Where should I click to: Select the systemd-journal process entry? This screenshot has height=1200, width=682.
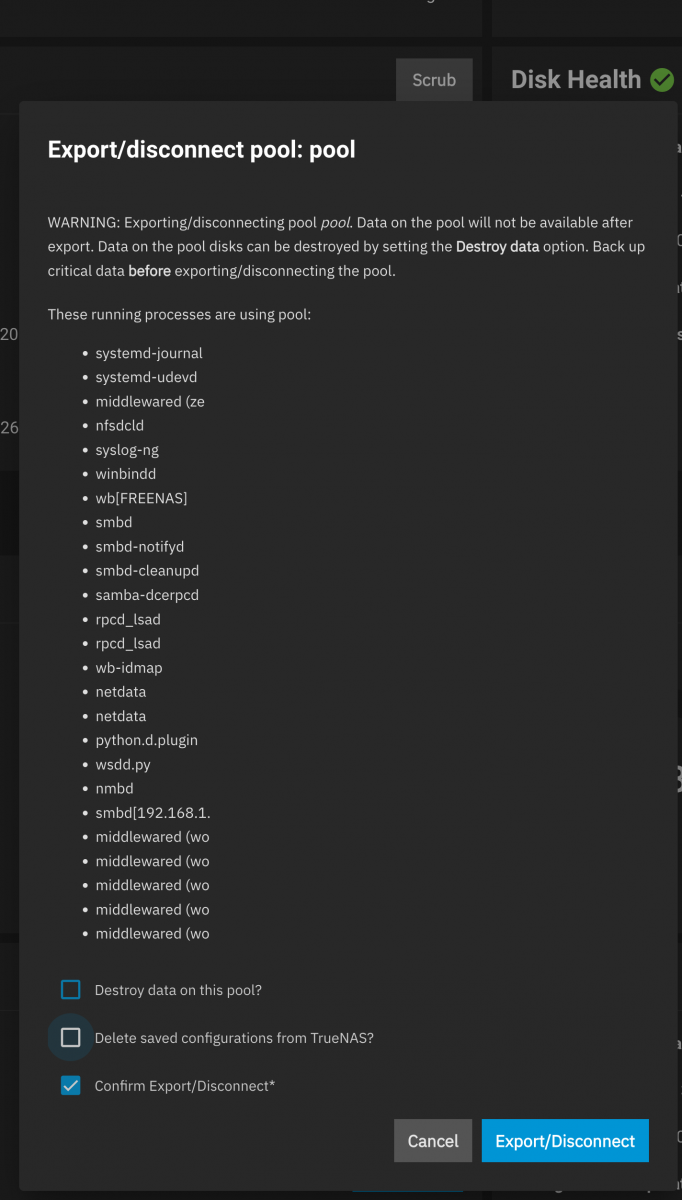click(x=149, y=353)
